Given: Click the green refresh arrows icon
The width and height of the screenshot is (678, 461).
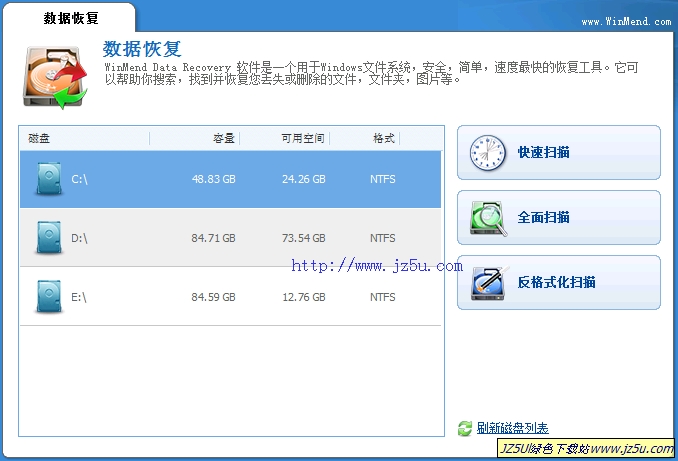Looking at the screenshot, I should click(465, 429).
